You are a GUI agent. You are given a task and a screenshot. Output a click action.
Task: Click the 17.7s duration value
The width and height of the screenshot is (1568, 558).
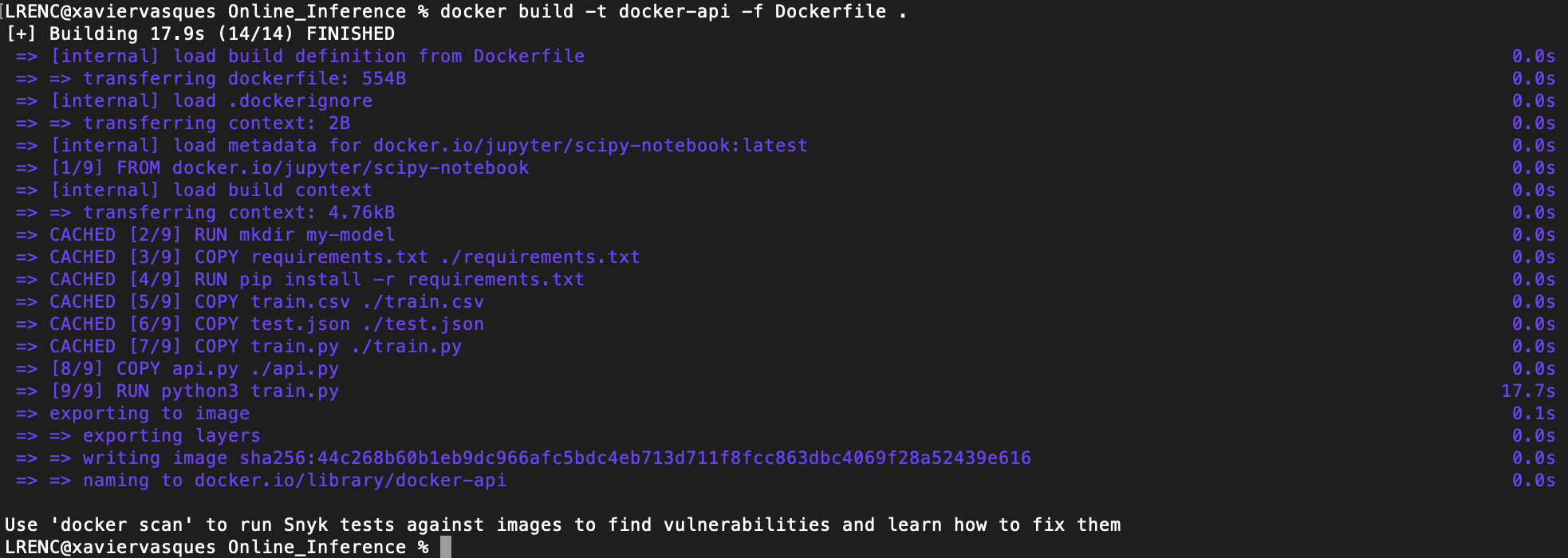[x=1527, y=391]
